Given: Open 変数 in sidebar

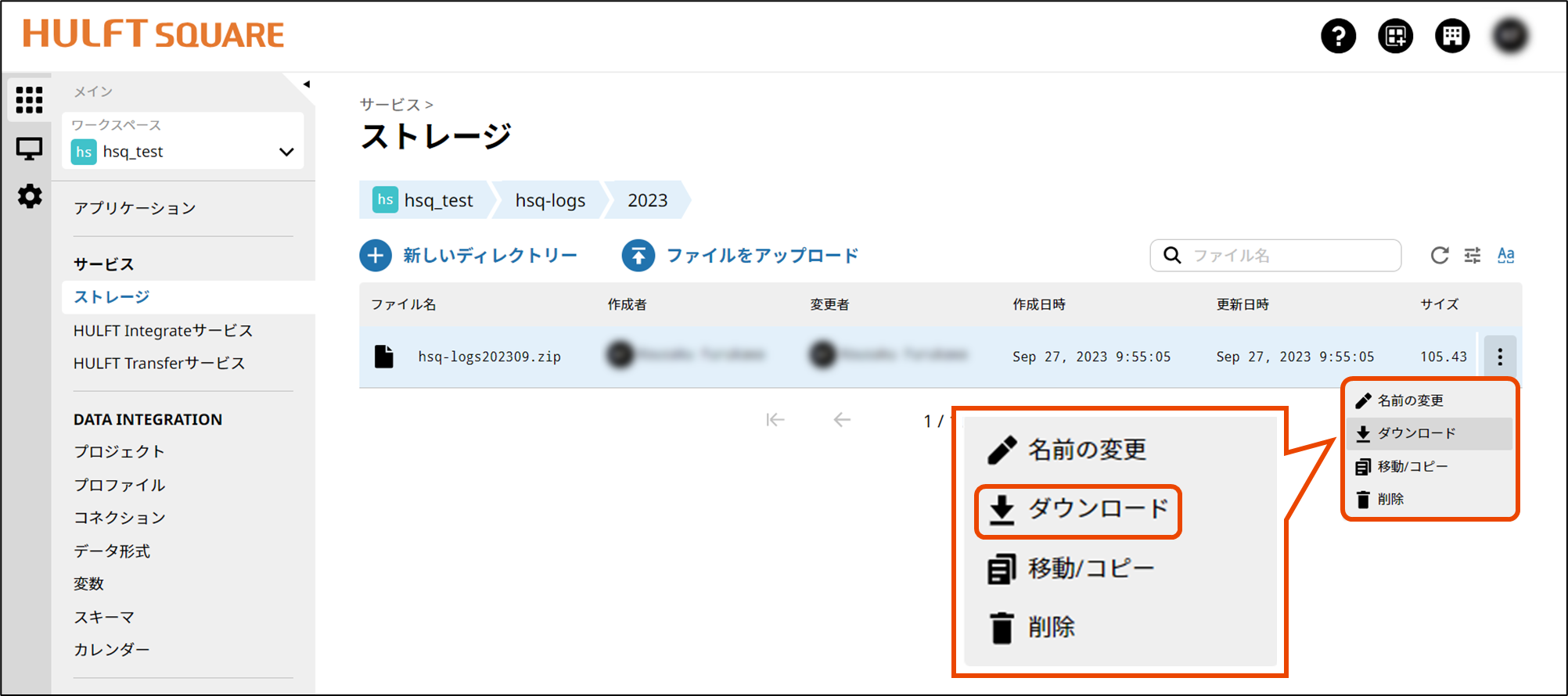Looking at the screenshot, I should click(x=88, y=584).
